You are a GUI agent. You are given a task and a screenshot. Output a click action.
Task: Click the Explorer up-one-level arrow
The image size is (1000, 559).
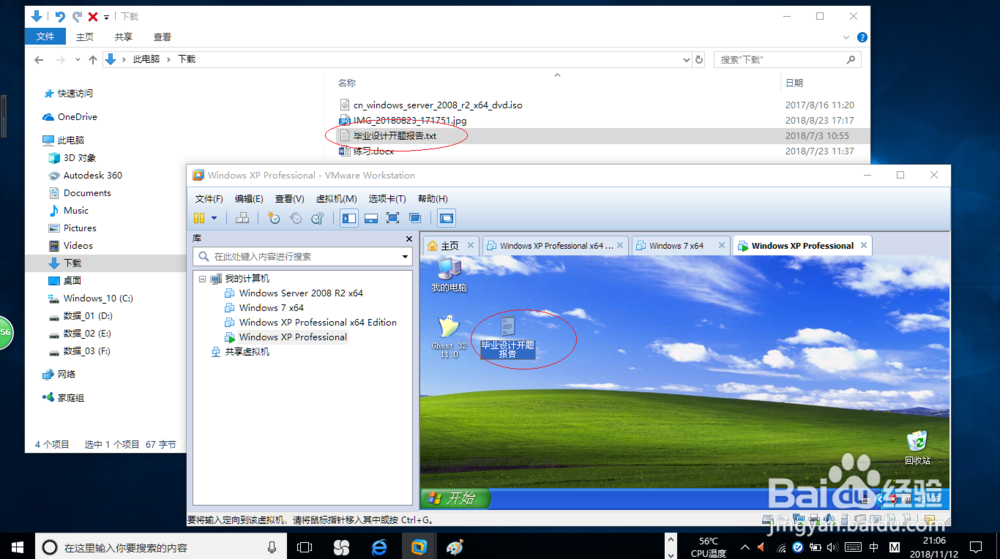tap(93, 60)
